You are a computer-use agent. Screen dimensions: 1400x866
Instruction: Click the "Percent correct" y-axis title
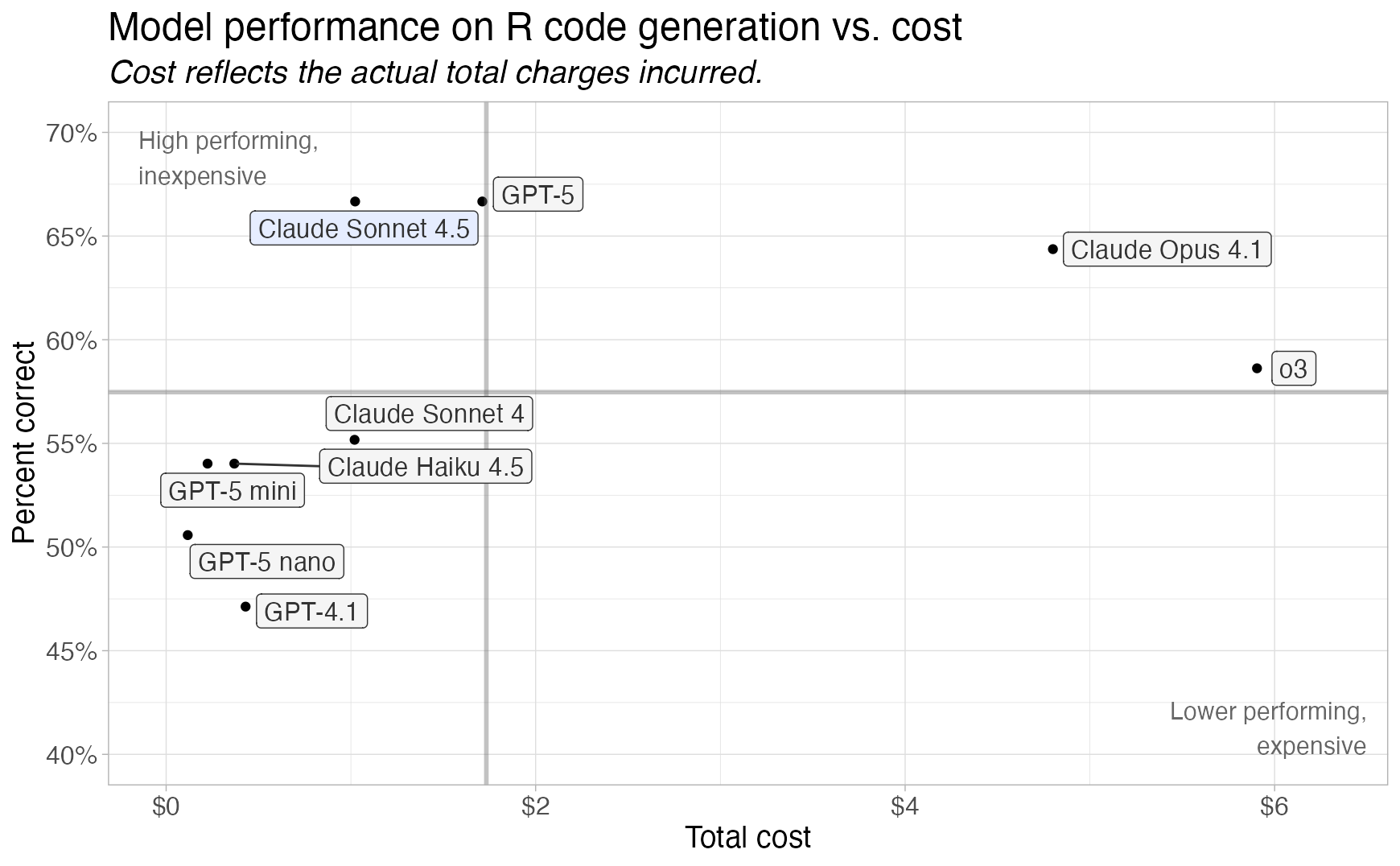coord(25,443)
